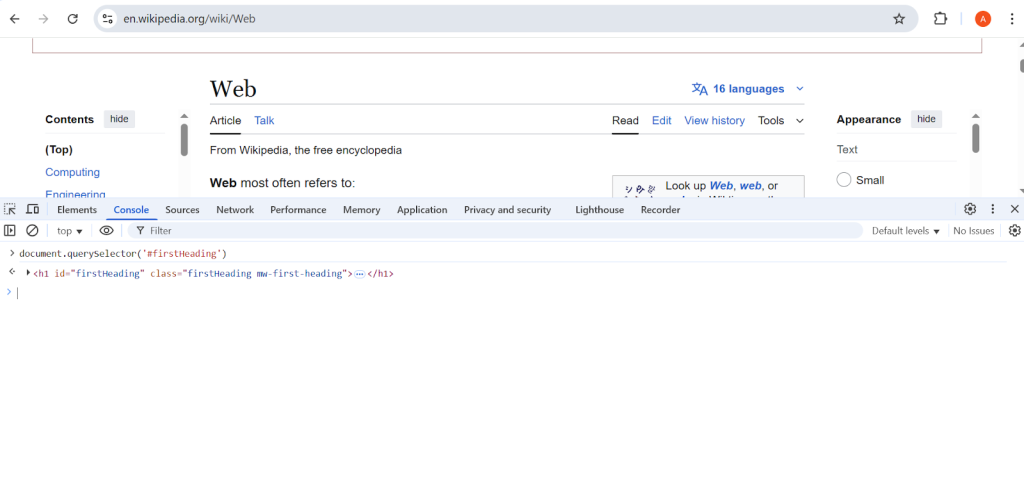This screenshot has height=493, width=1024.
Task: Show the console sidebar
Action: [10, 231]
